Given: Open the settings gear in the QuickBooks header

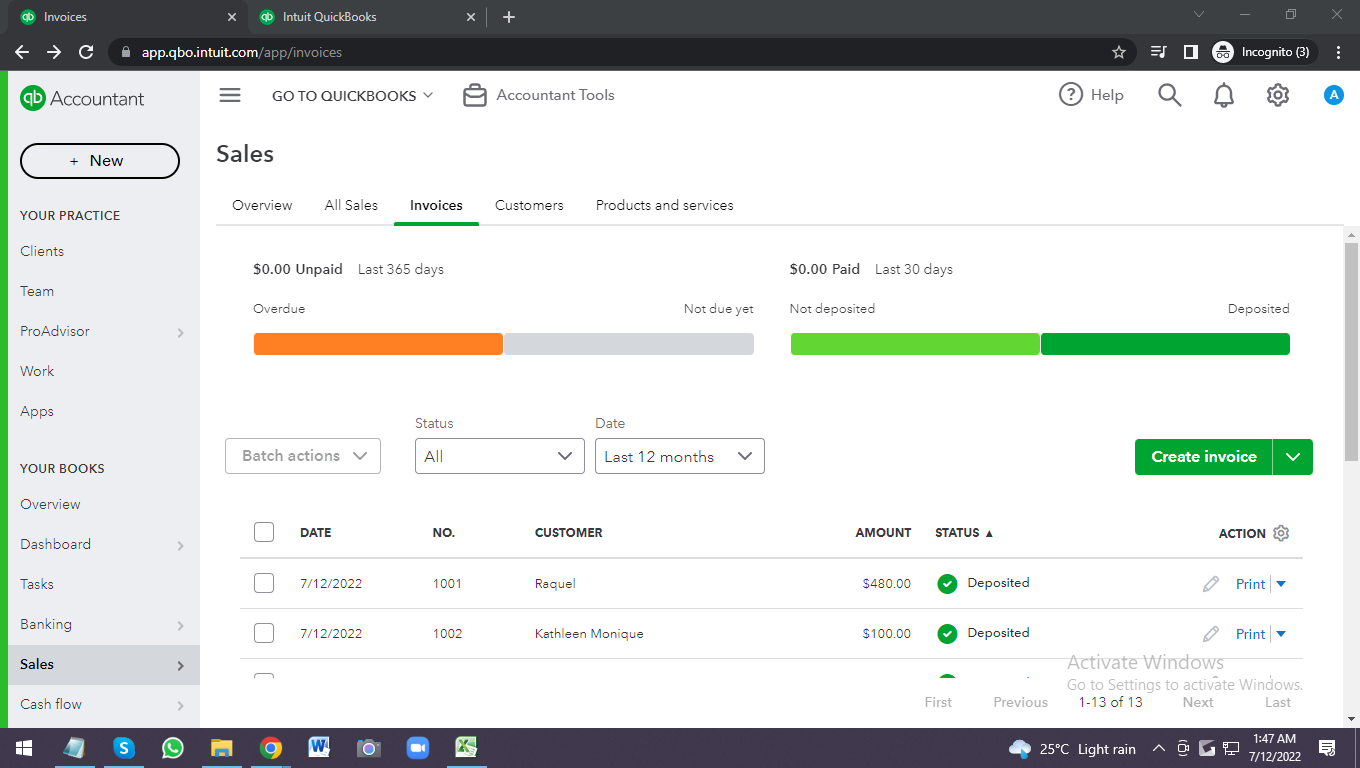Looking at the screenshot, I should 1278,95.
